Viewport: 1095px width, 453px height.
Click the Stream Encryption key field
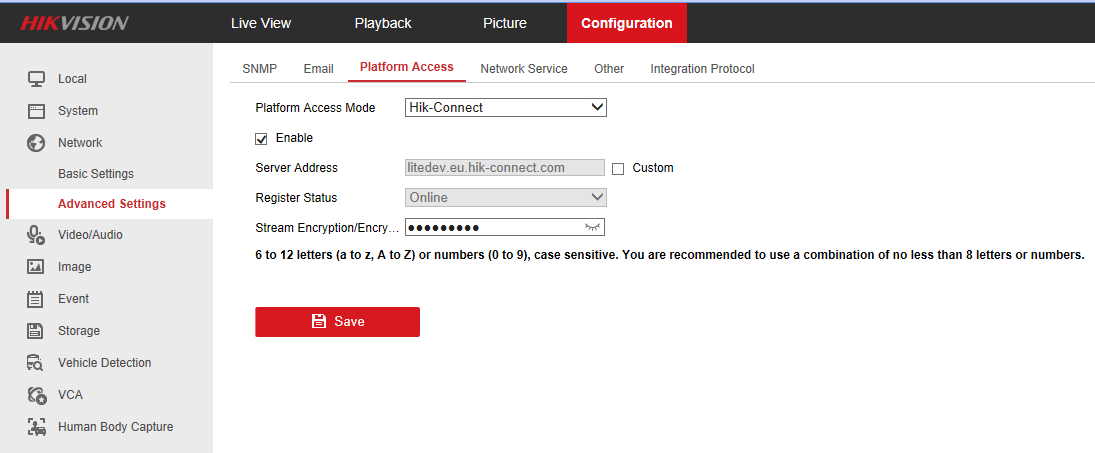492,228
